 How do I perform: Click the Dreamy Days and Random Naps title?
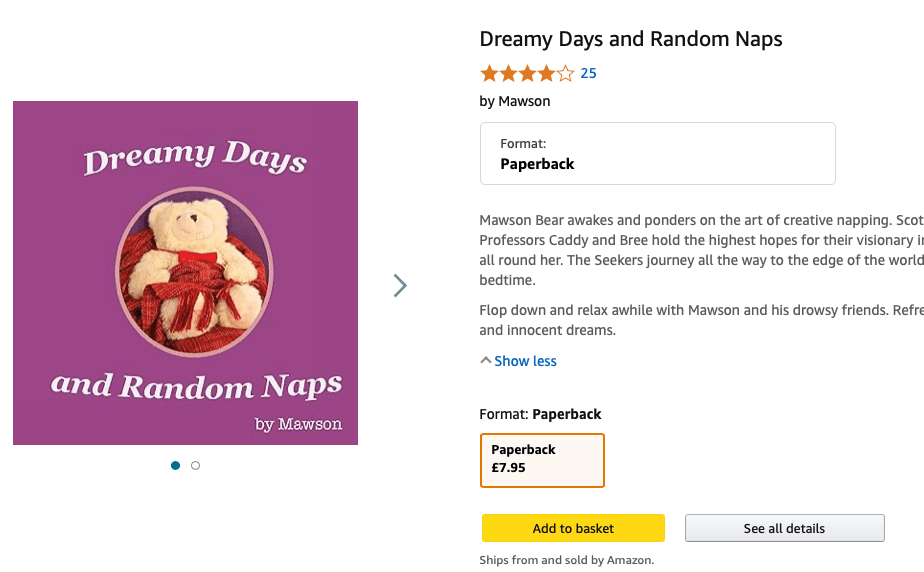click(631, 40)
